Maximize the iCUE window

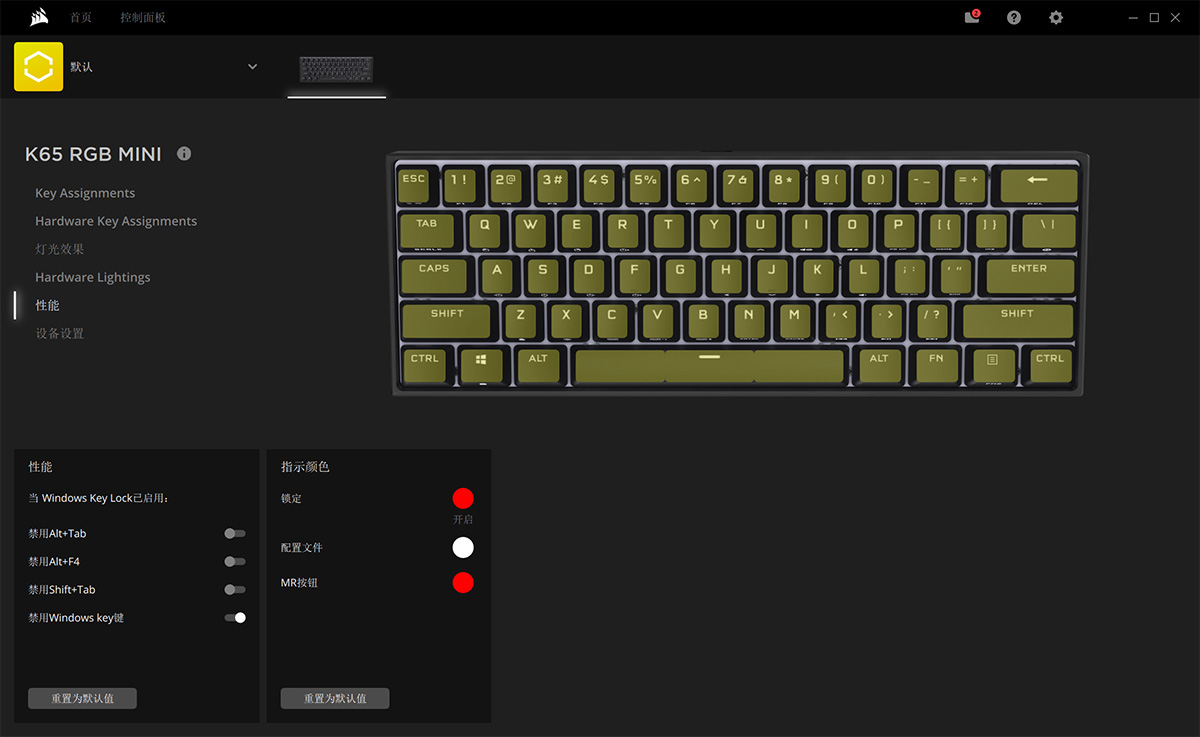[1154, 18]
